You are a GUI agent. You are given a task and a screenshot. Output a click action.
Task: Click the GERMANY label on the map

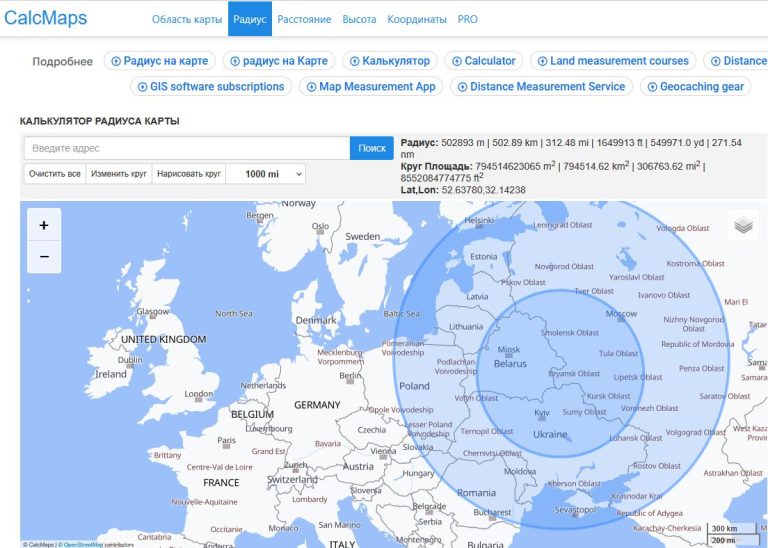point(317,405)
